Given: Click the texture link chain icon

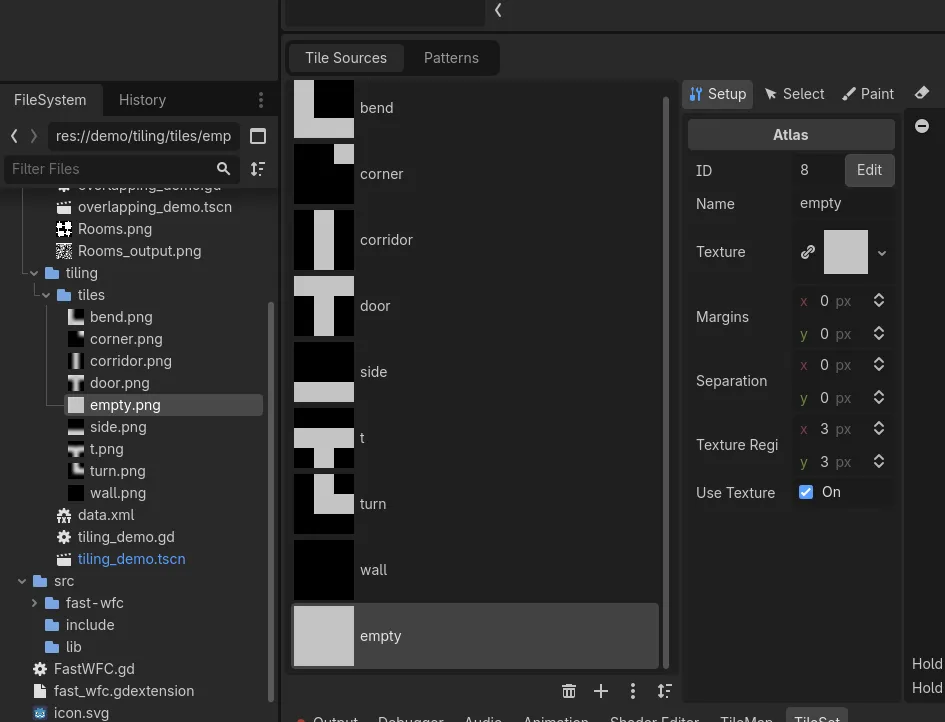Looking at the screenshot, I should pos(808,252).
